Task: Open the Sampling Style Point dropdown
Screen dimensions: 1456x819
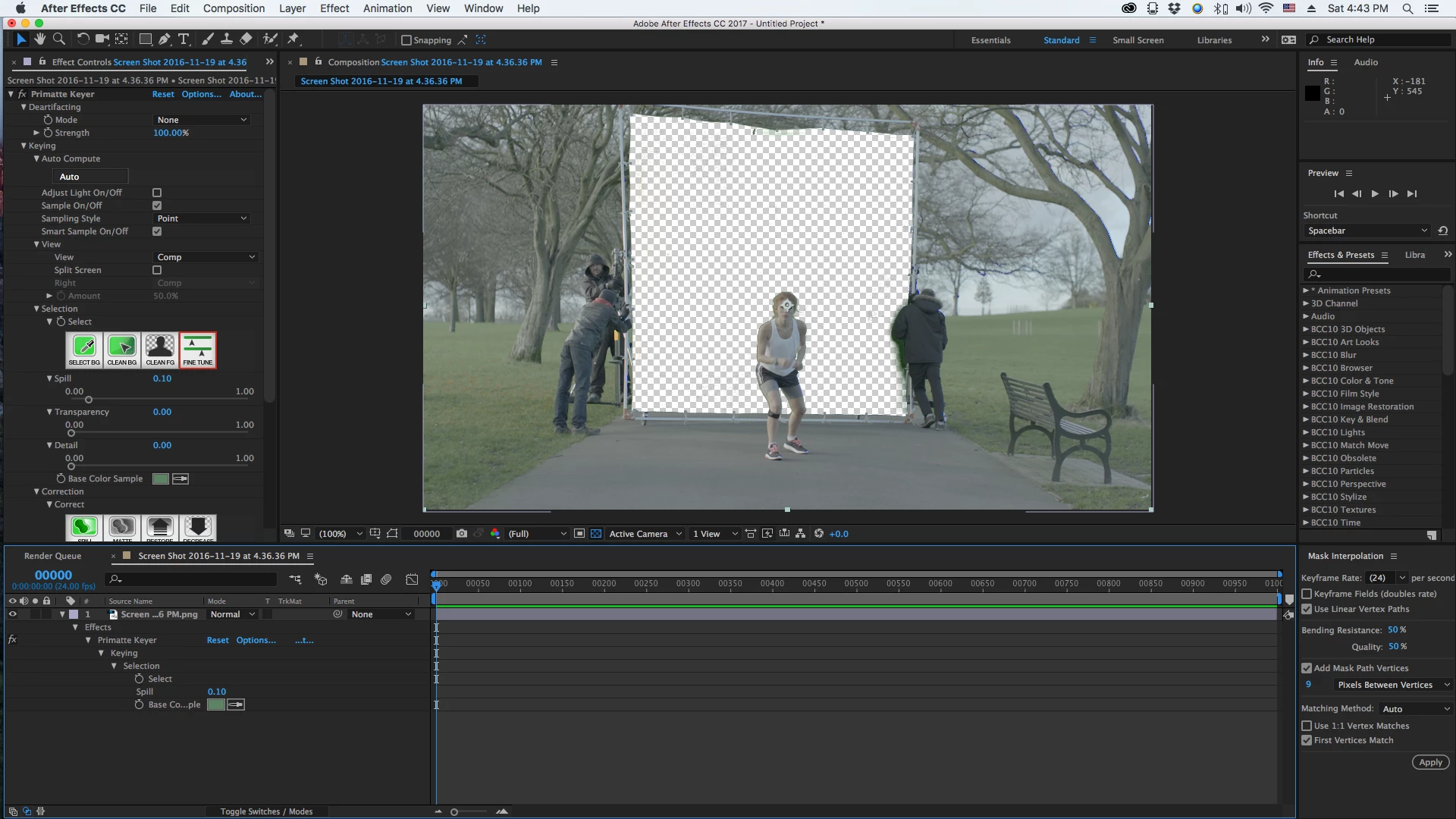Action: click(x=202, y=218)
